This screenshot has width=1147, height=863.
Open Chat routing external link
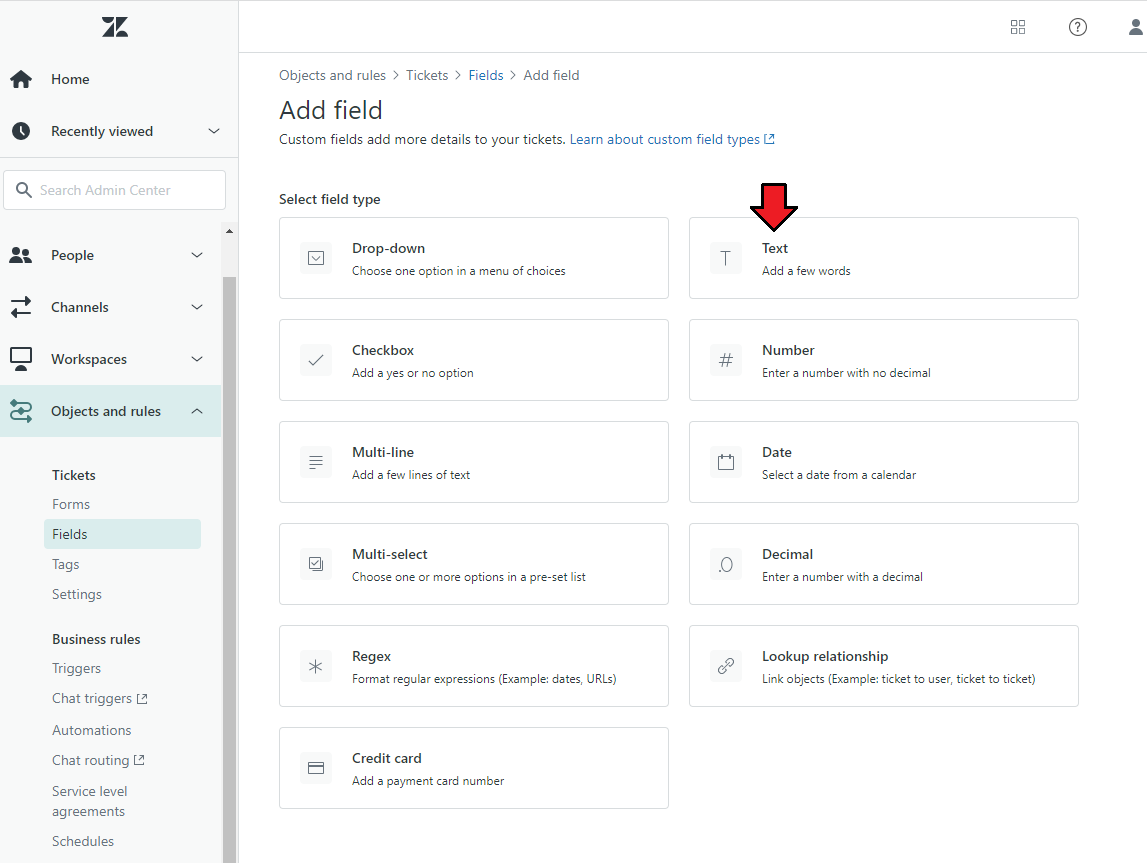[98, 761]
